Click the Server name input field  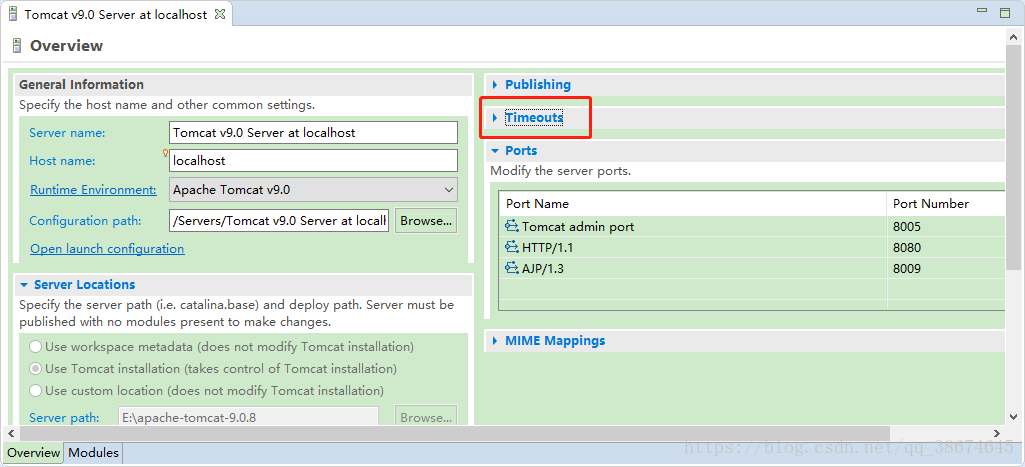coord(313,132)
